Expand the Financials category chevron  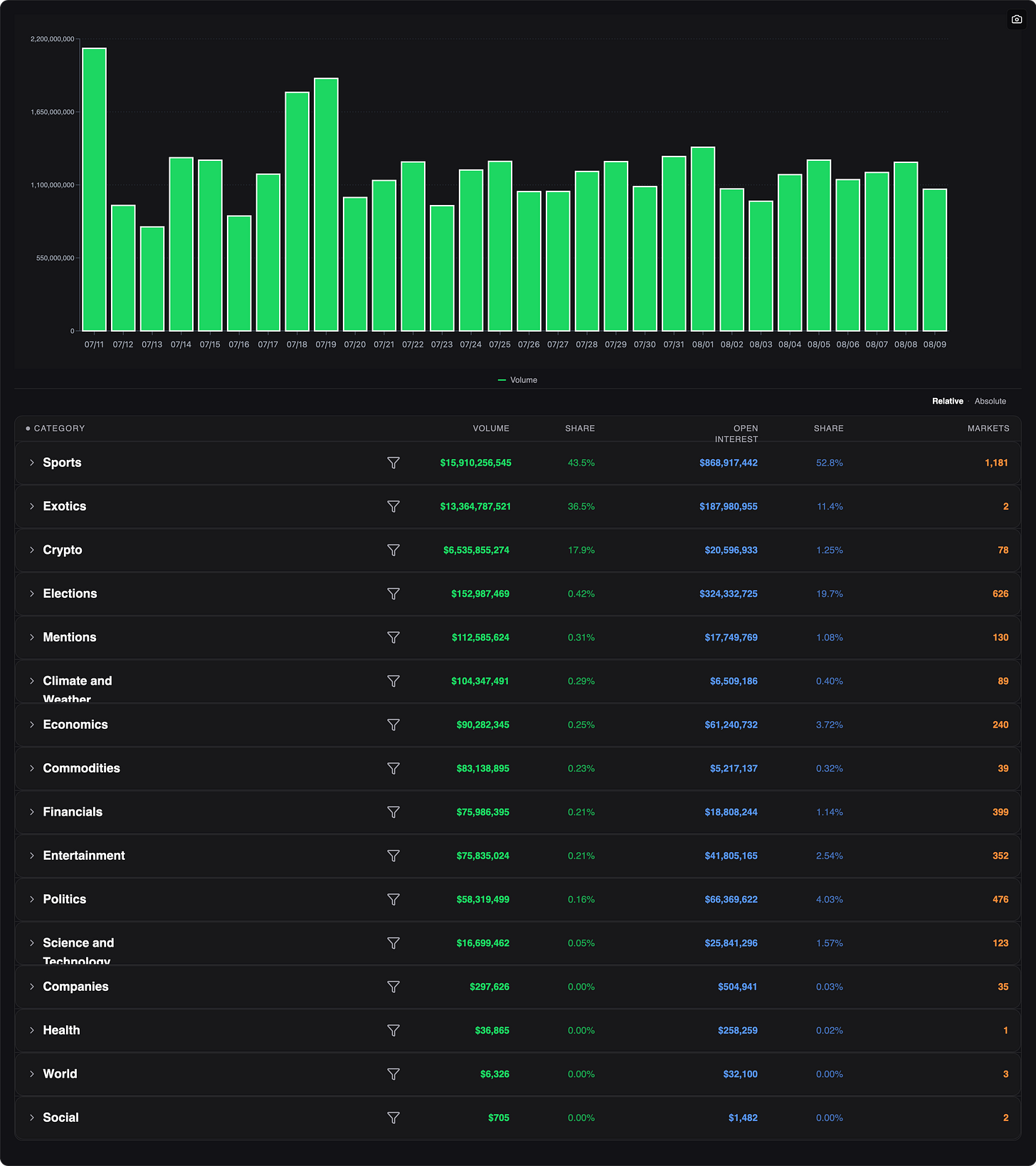pyautogui.click(x=32, y=812)
